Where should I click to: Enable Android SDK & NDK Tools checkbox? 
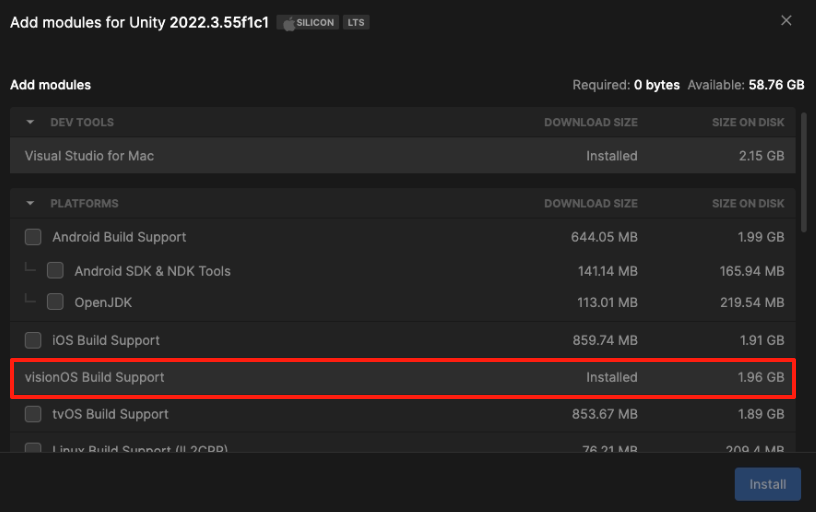coord(55,271)
